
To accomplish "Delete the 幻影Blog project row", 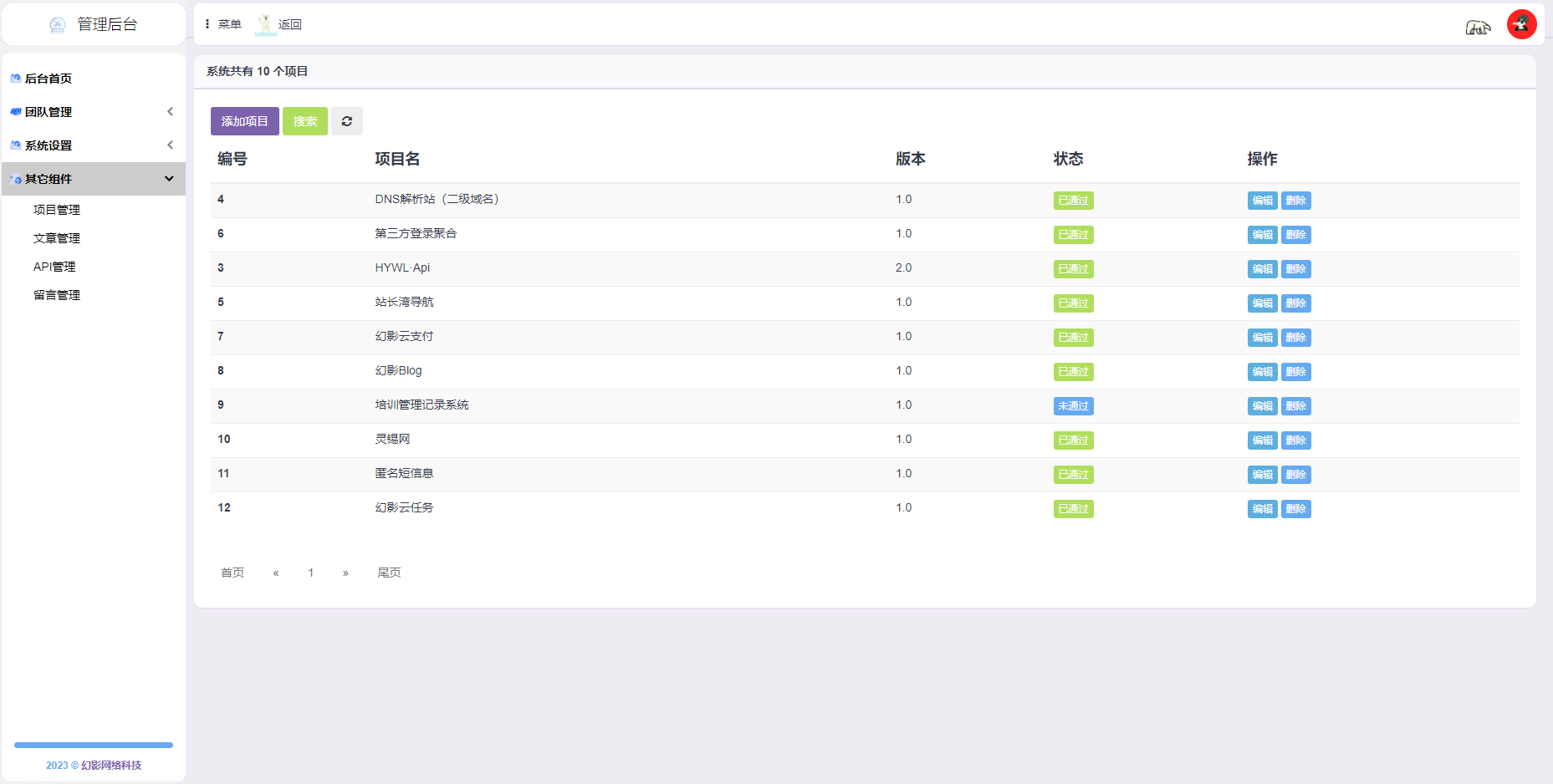I will [1295, 372].
